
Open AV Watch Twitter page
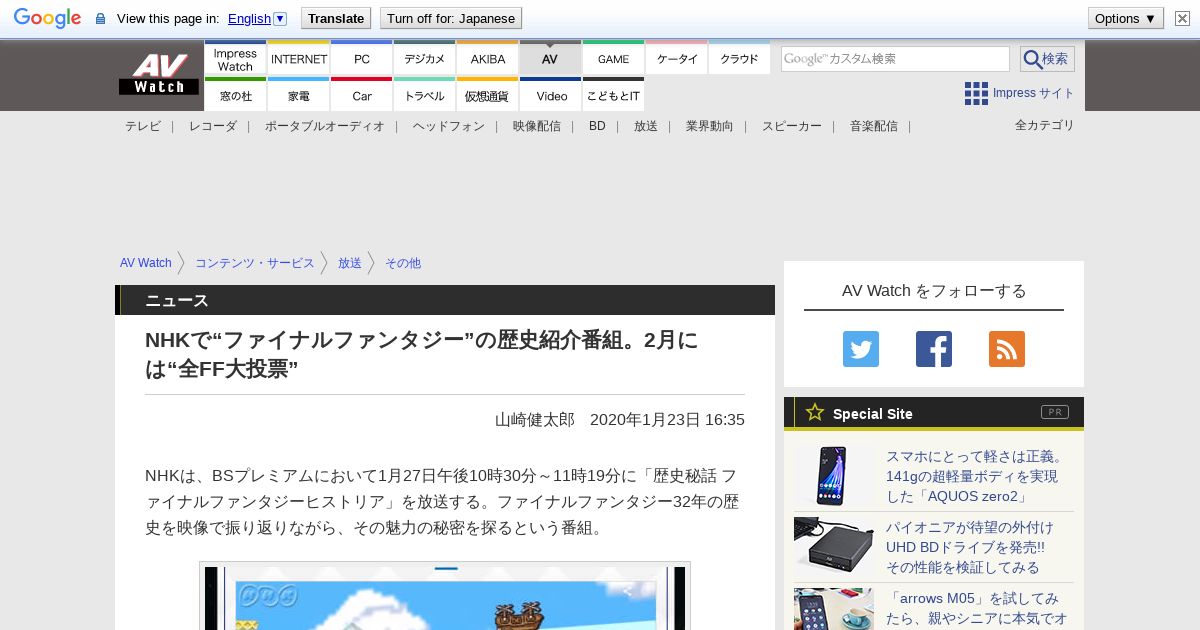(x=861, y=349)
